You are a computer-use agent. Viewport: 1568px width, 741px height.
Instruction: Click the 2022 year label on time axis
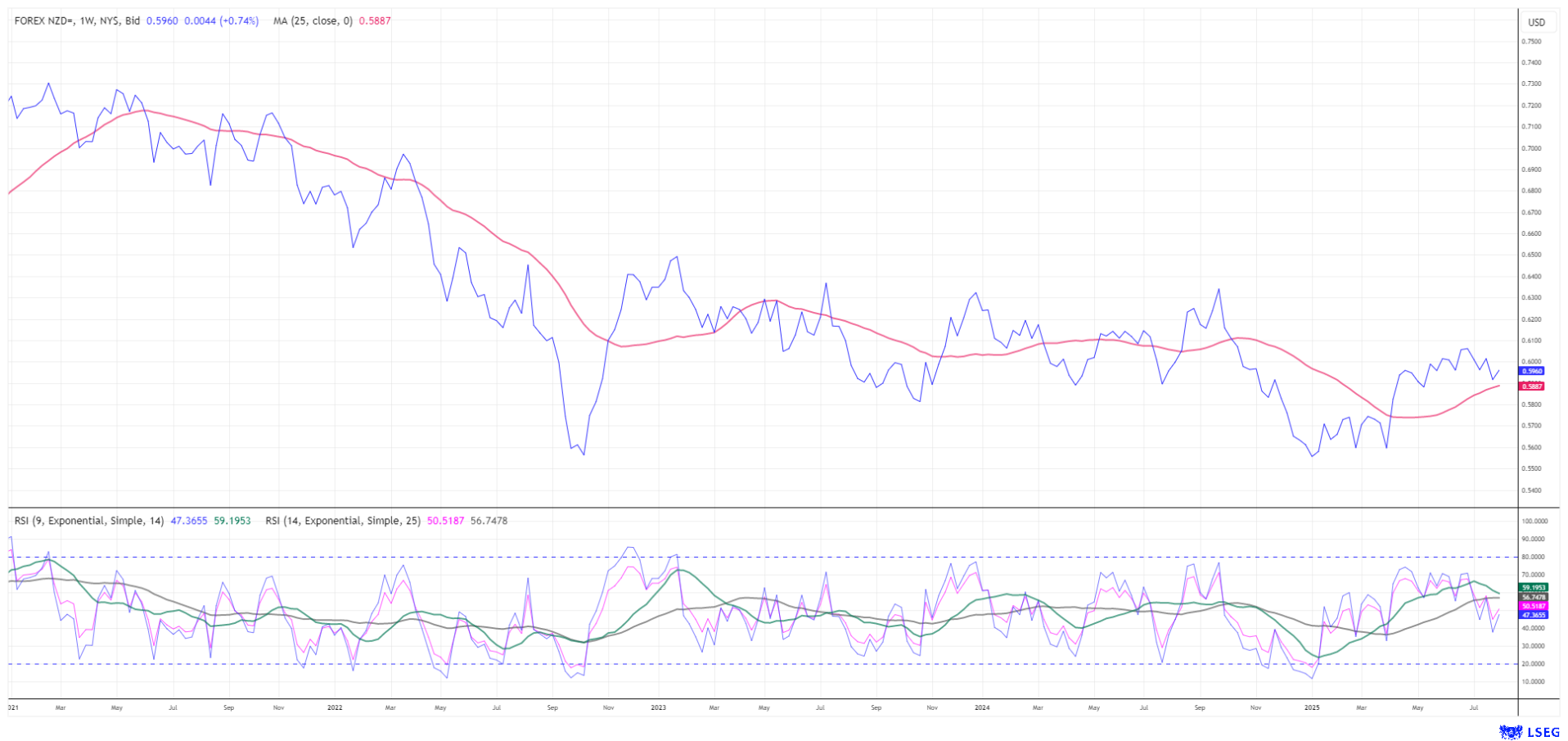click(334, 707)
